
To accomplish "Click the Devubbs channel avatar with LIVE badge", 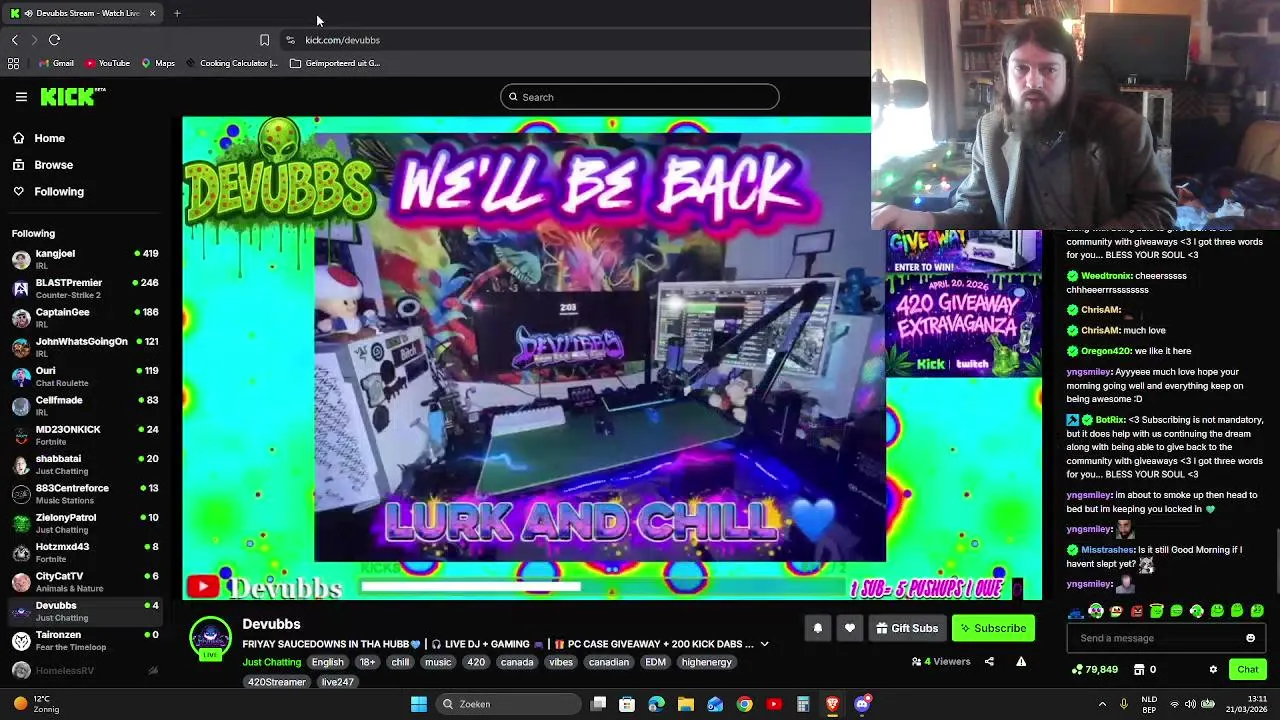I will [x=211, y=639].
